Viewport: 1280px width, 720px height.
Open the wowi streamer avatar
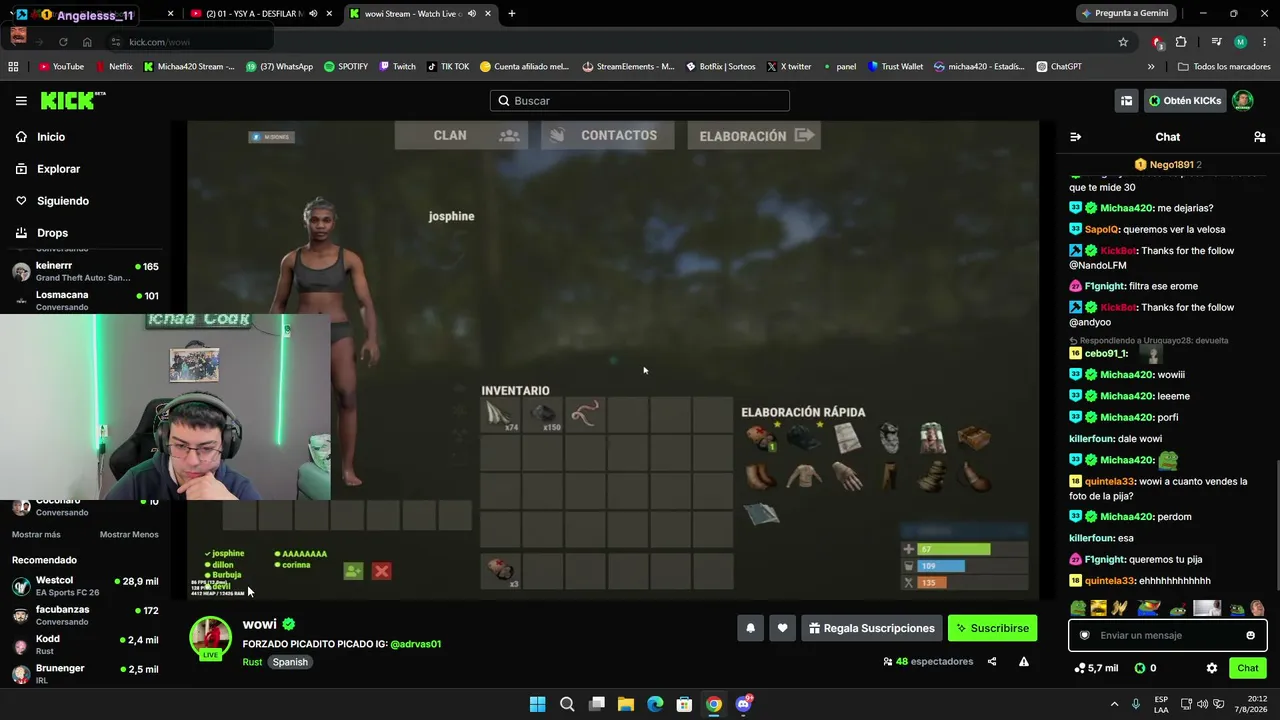210,638
